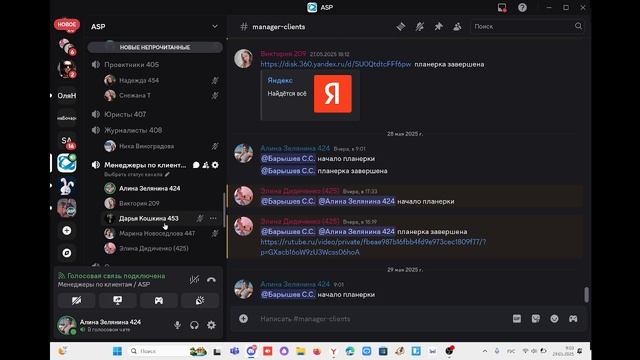Screen dimensions: 640x360
Task: Open Discover servers compass icon
Action: (67, 253)
